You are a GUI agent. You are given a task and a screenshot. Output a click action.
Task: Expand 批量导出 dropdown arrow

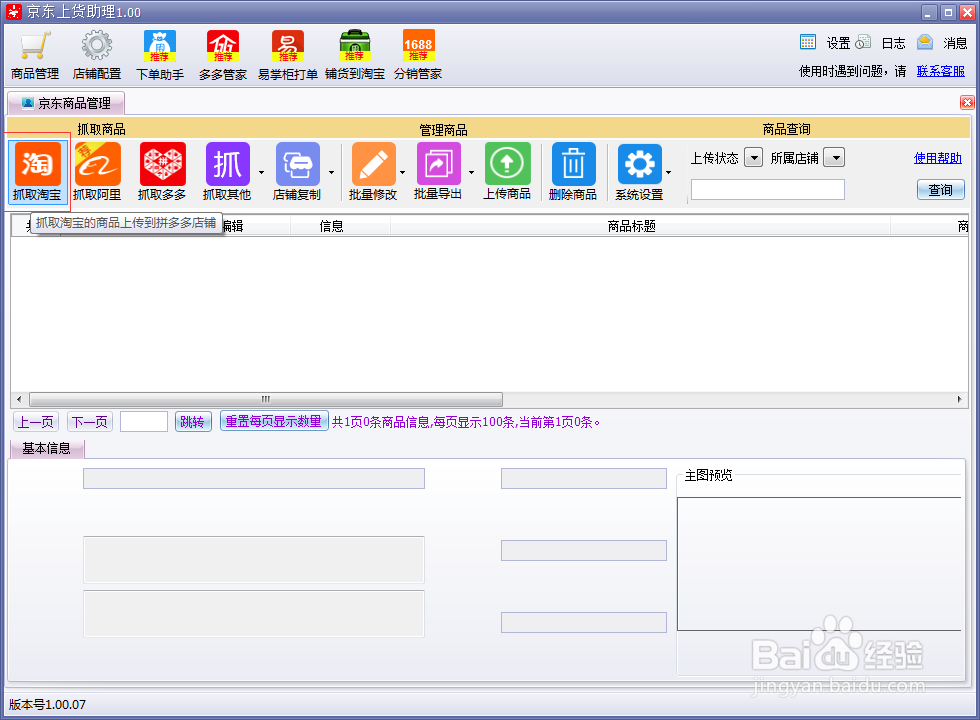[x=471, y=172]
